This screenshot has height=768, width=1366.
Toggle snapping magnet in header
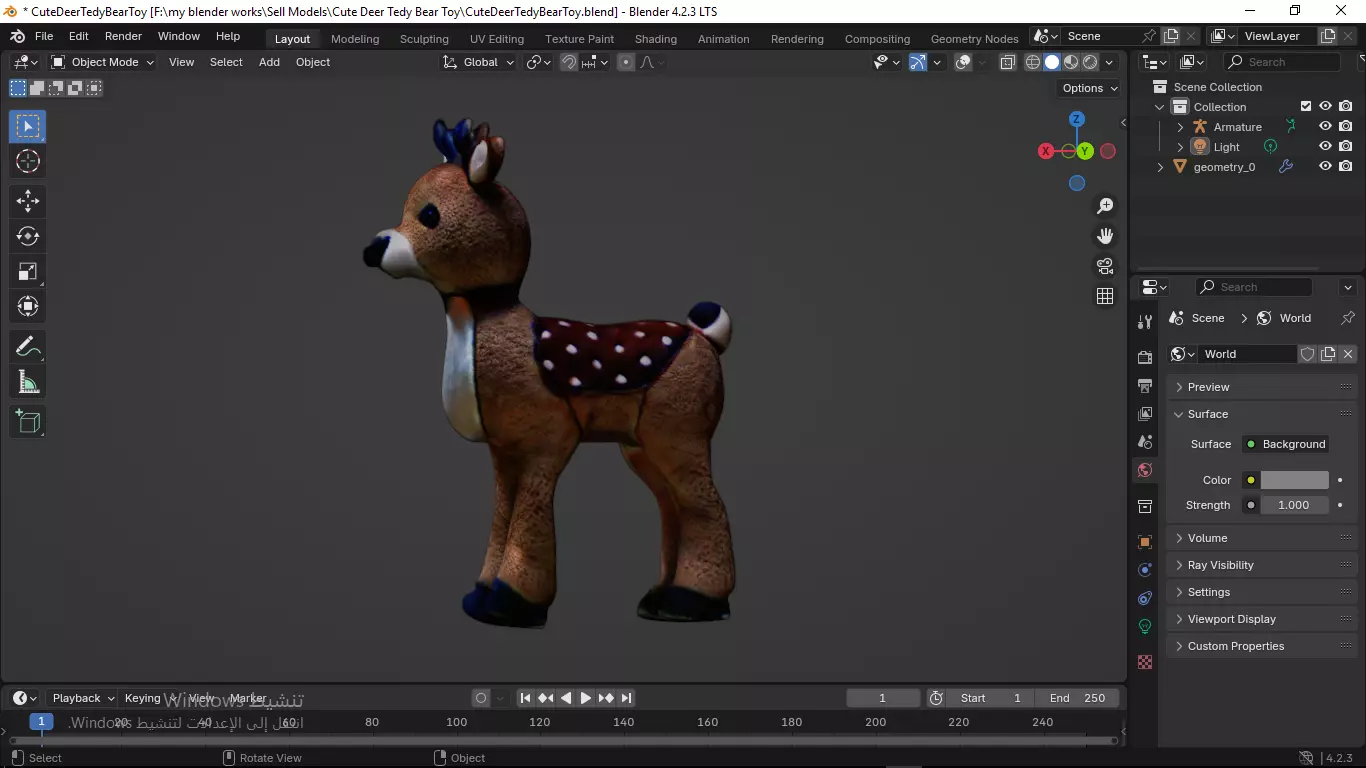(568, 62)
